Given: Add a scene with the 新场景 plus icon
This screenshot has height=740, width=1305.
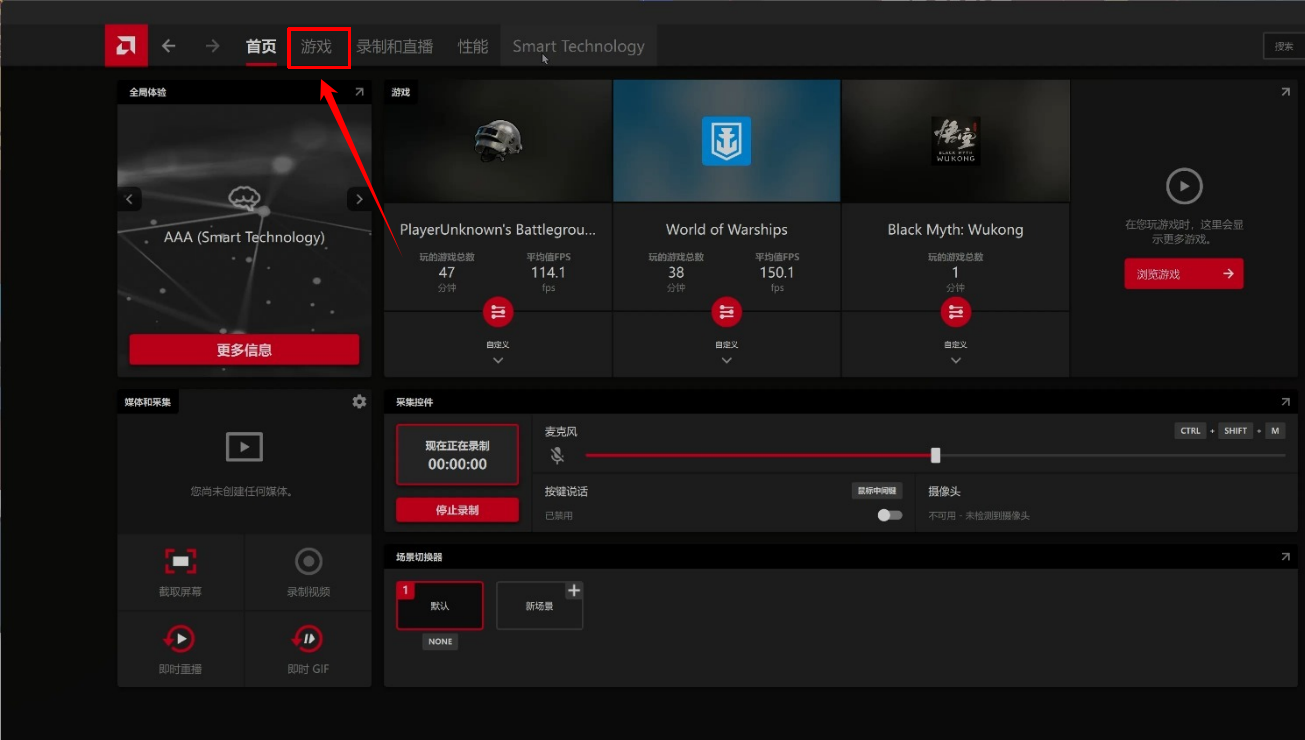Looking at the screenshot, I should [x=574, y=590].
